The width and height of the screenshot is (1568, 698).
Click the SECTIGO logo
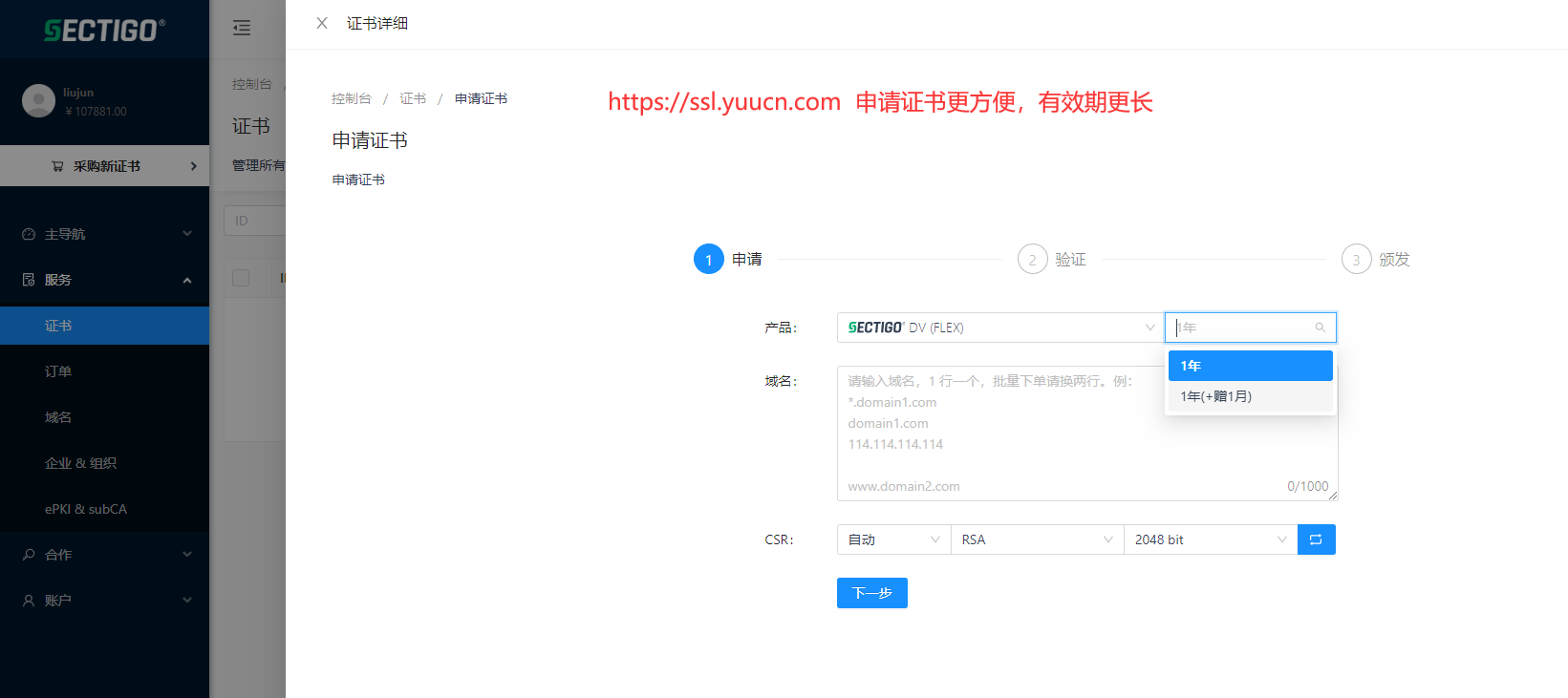(104, 31)
